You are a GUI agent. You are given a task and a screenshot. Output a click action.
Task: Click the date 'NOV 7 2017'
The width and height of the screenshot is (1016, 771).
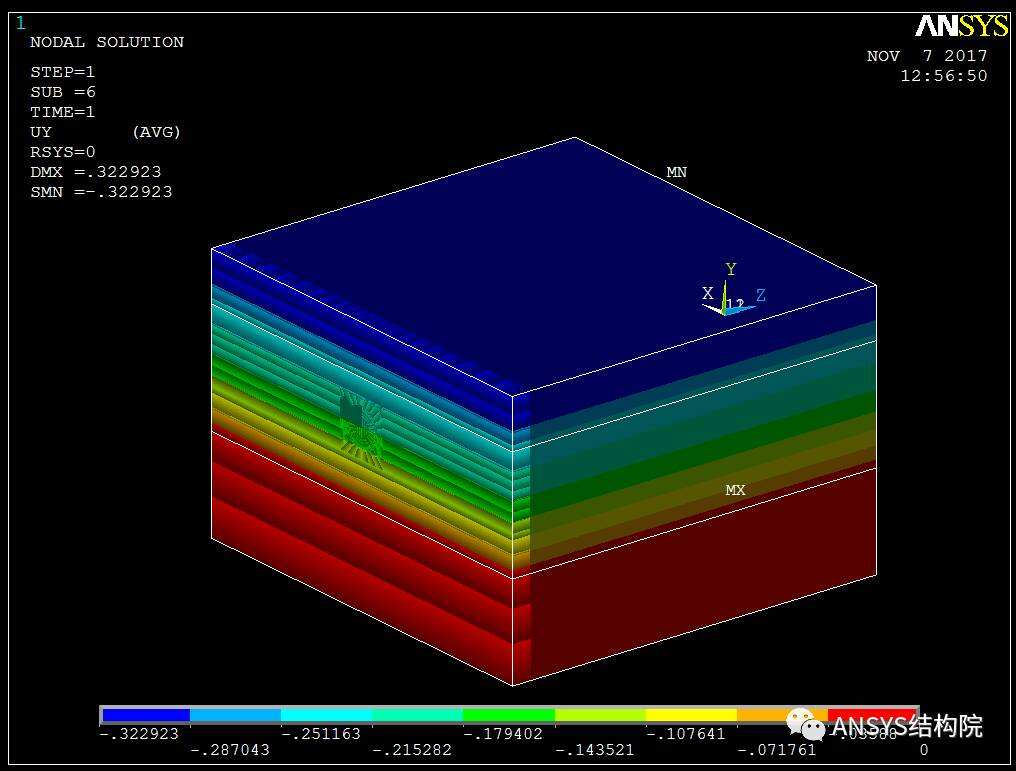coord(927,56)
